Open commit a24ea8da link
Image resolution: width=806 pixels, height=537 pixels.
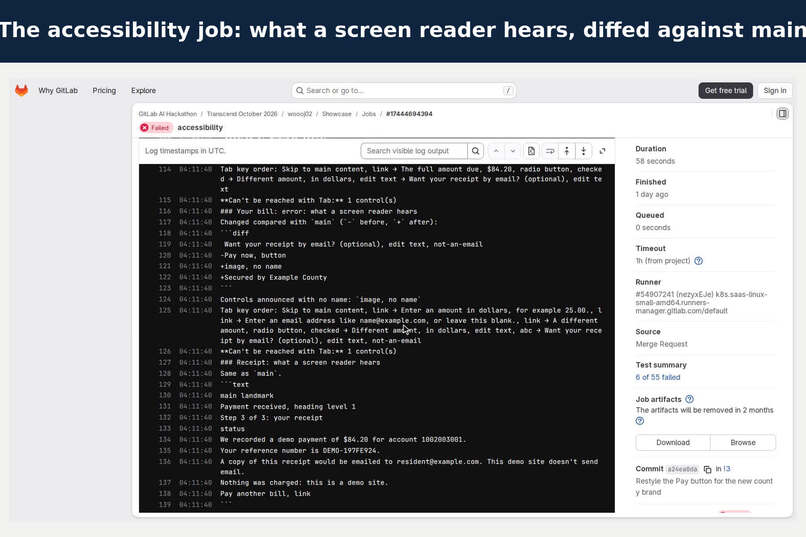(x=683, y=469)
